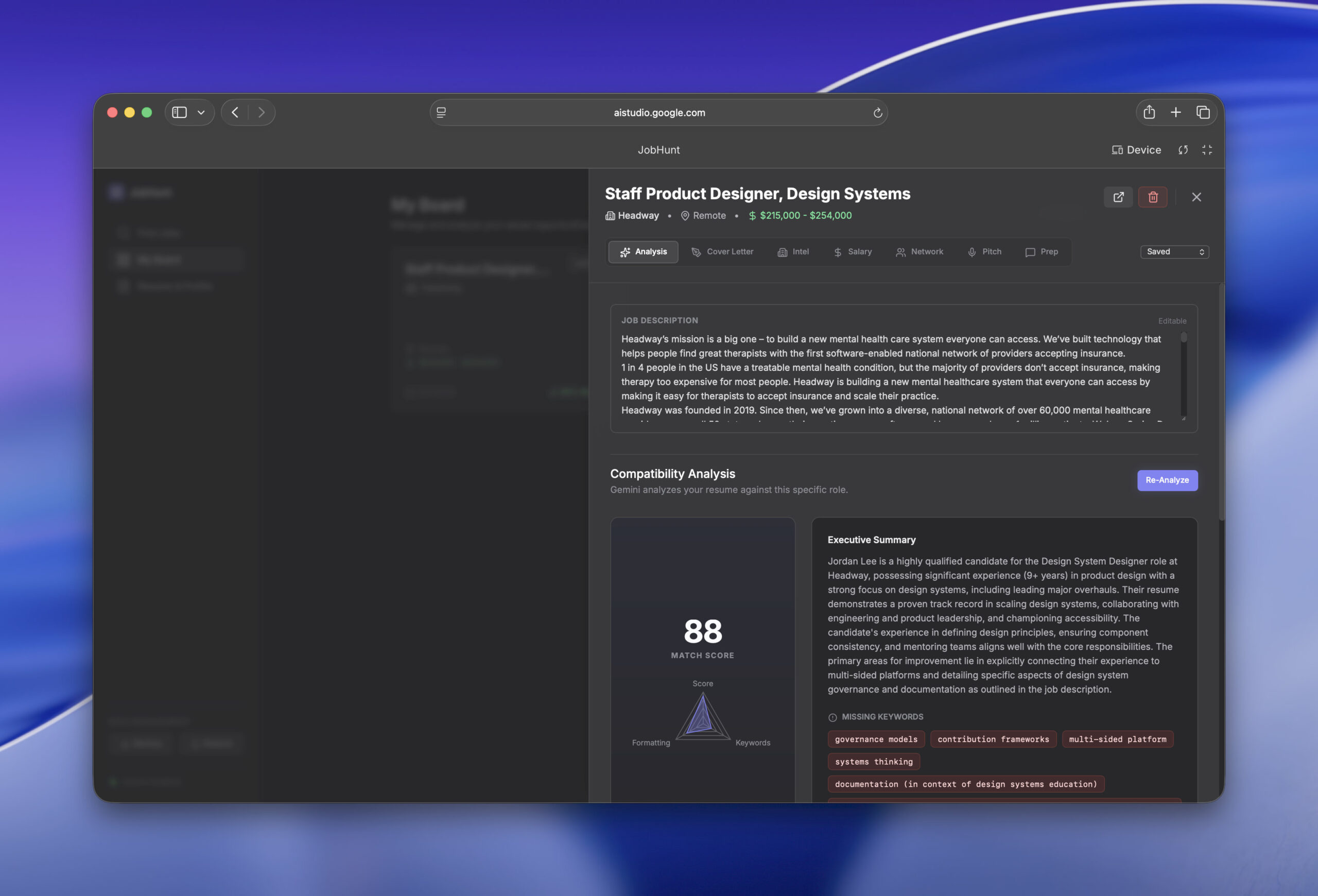The image size is (1318, 896).
Task: Show tab overview in Safari
Action: click(1202, 112)
